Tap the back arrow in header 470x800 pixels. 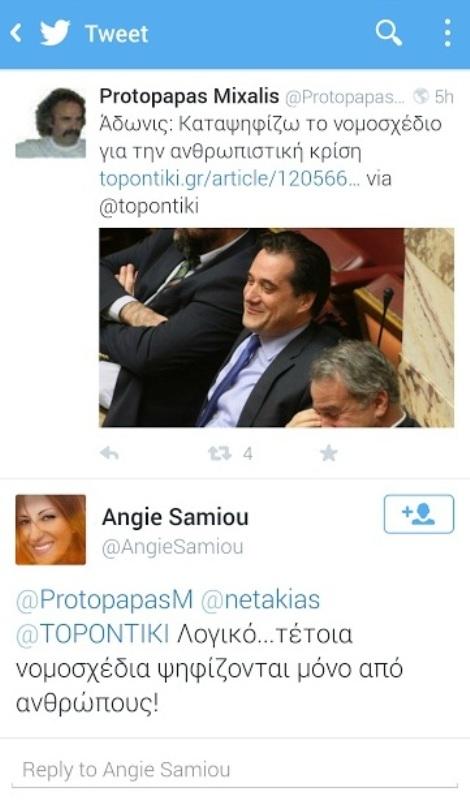(16, 34)
